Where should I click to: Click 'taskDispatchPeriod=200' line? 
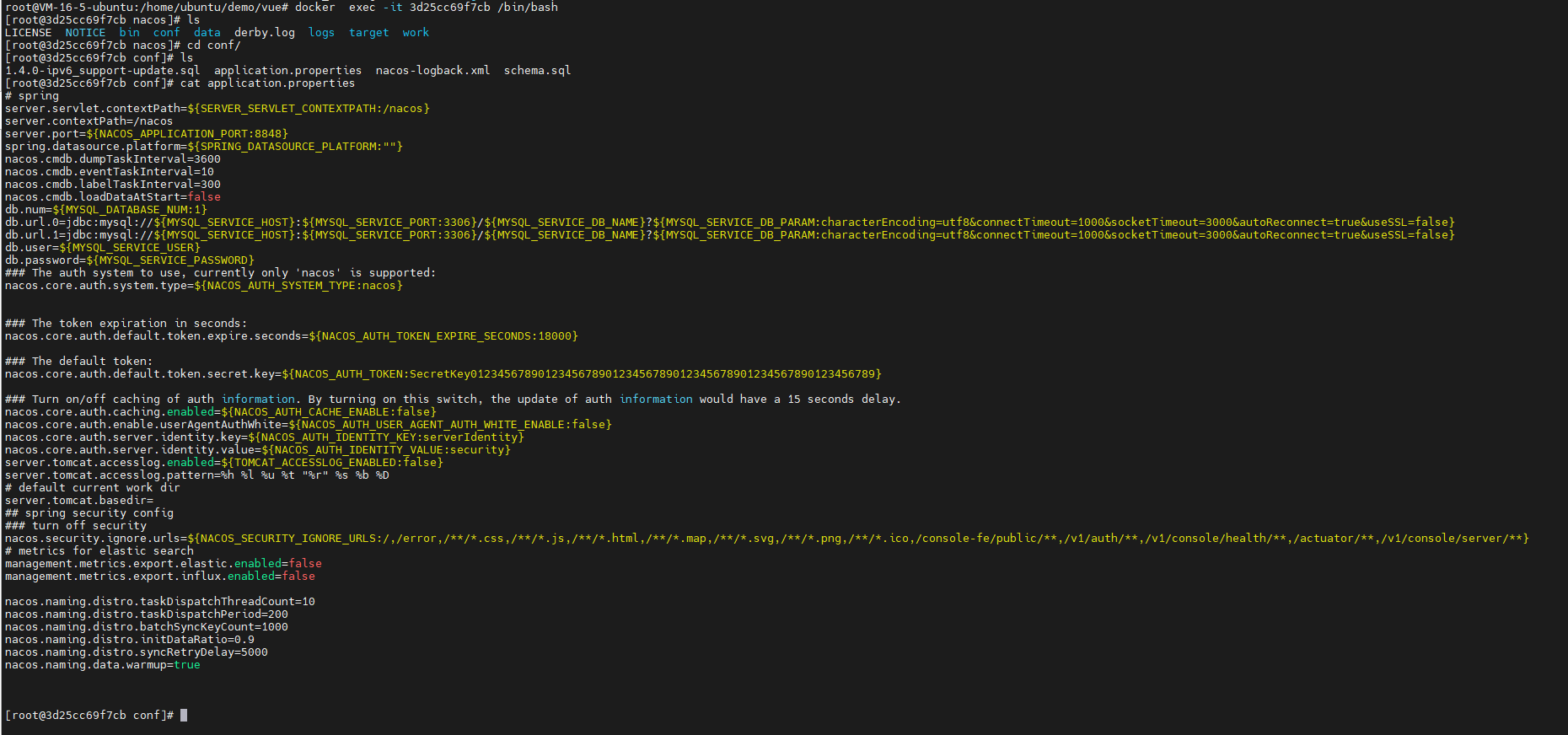tap(147, 614)
